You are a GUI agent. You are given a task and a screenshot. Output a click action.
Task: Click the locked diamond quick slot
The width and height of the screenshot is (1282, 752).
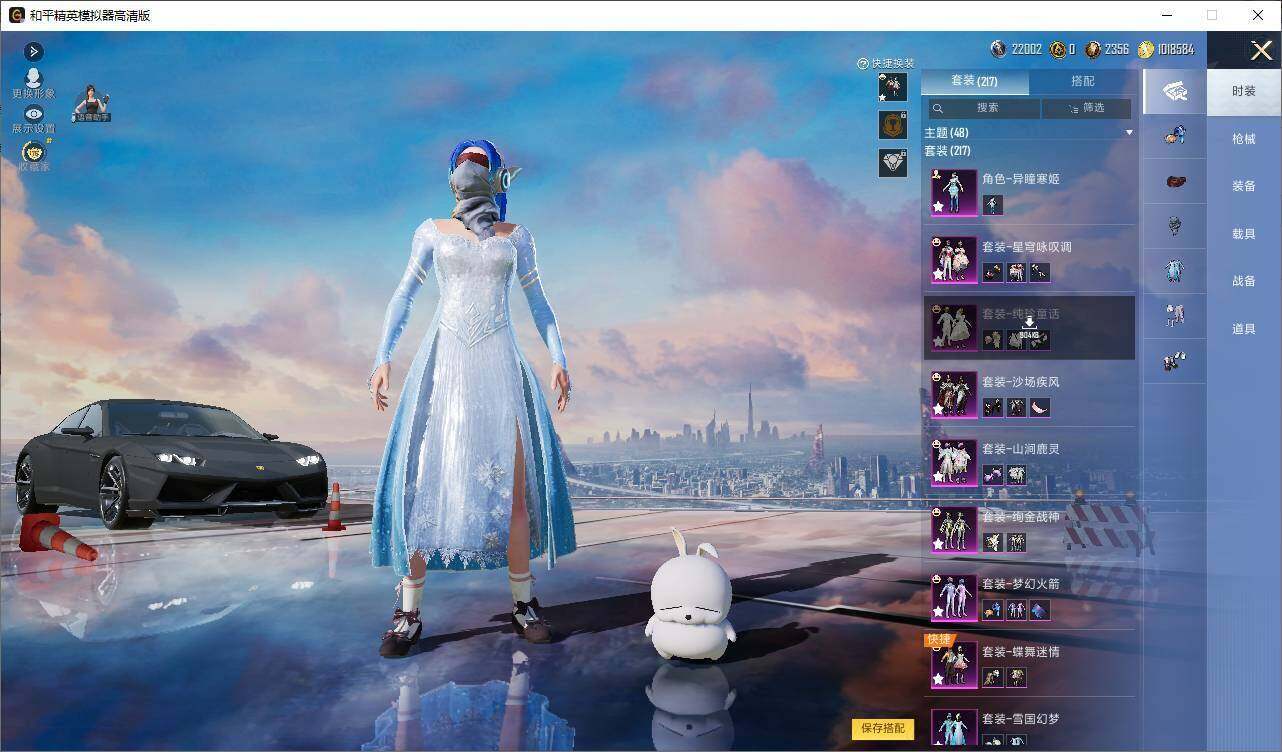(x=893, y=163)
